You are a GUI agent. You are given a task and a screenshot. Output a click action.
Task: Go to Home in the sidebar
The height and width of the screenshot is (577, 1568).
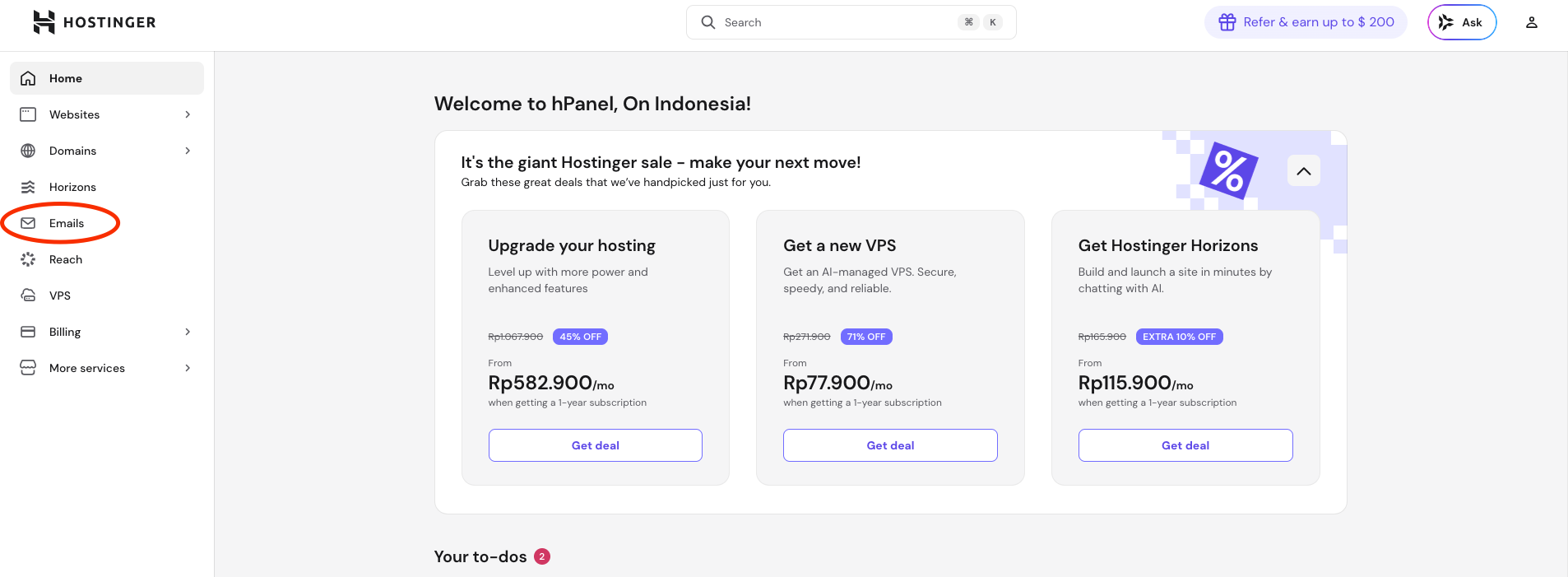[66, 78]
